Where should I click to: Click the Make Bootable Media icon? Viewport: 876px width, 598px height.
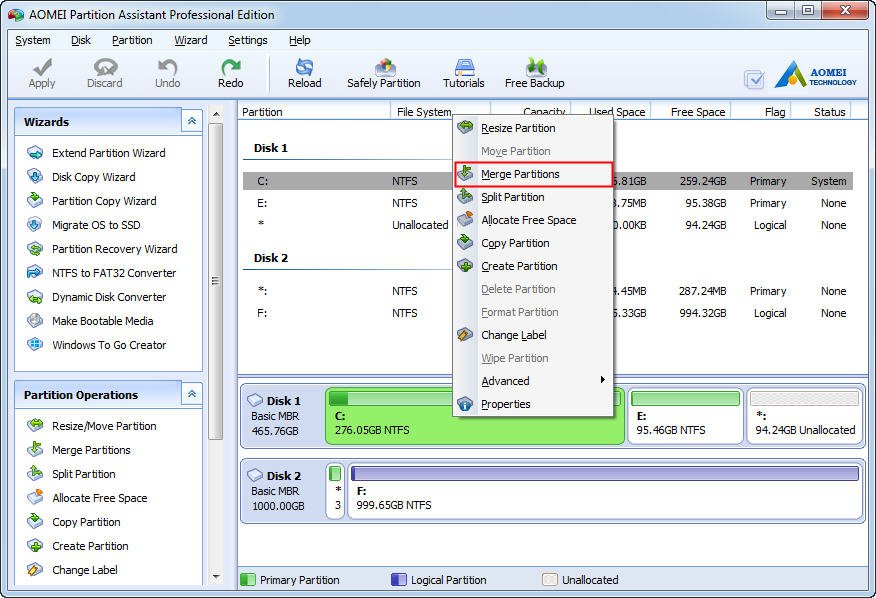35,321
